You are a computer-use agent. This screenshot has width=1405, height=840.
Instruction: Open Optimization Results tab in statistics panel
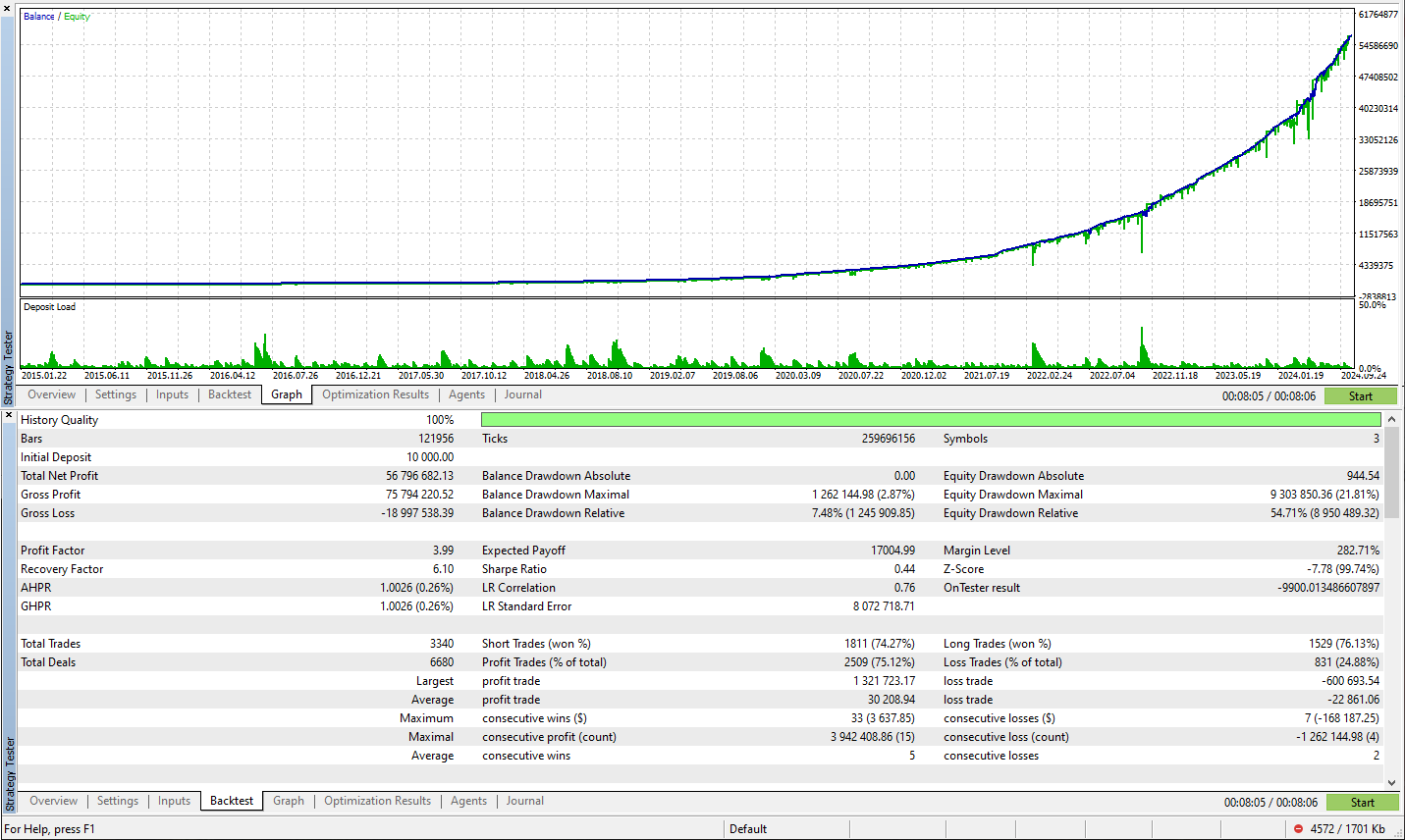377,801
